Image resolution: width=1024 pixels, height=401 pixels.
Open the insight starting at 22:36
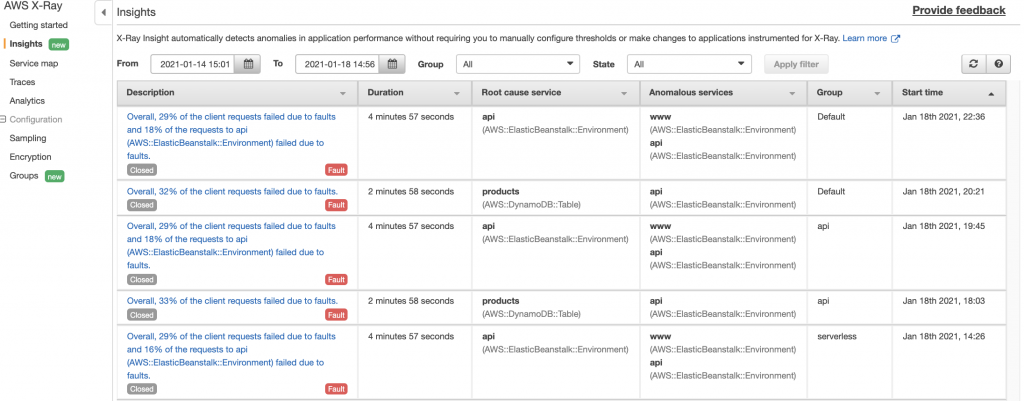231,136
